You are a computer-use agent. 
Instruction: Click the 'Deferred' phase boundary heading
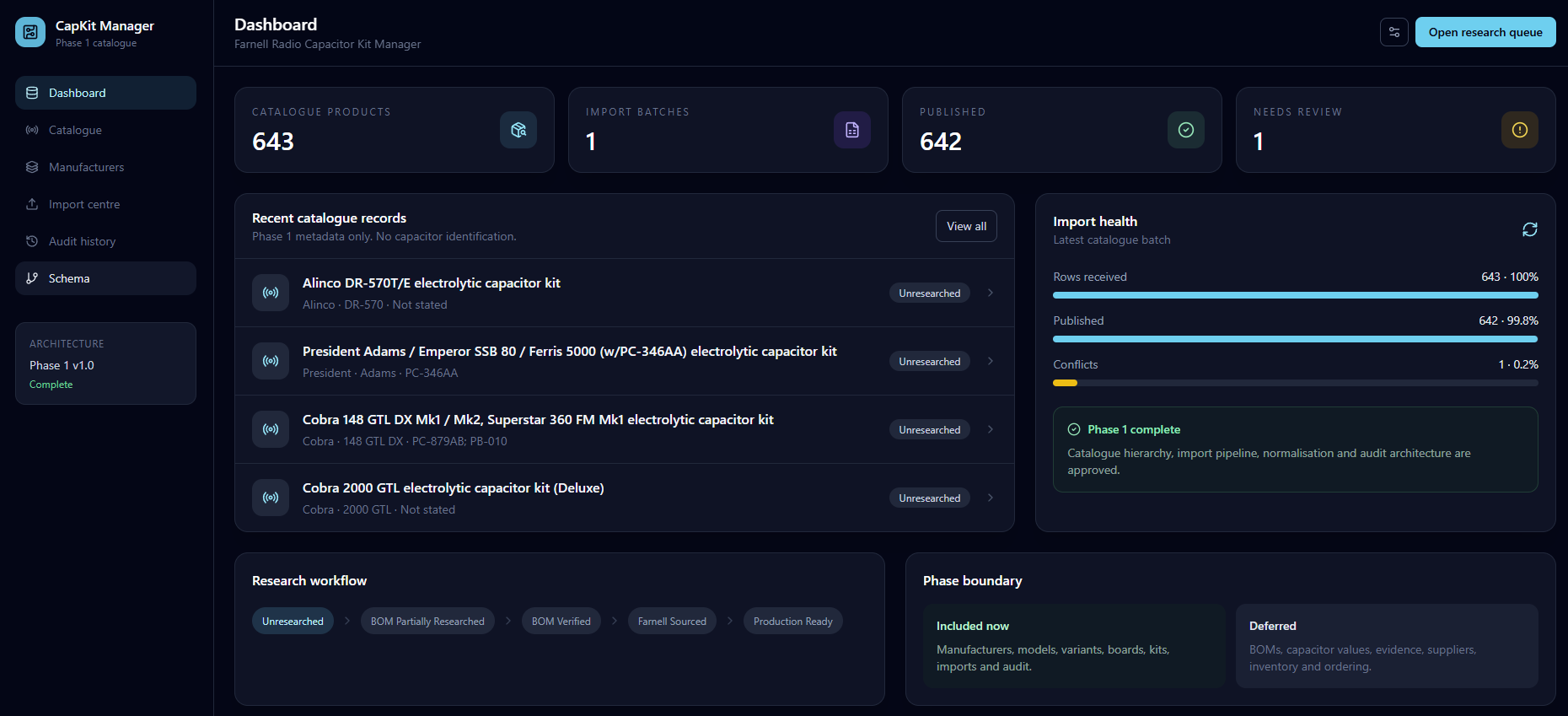point(1273,626)
